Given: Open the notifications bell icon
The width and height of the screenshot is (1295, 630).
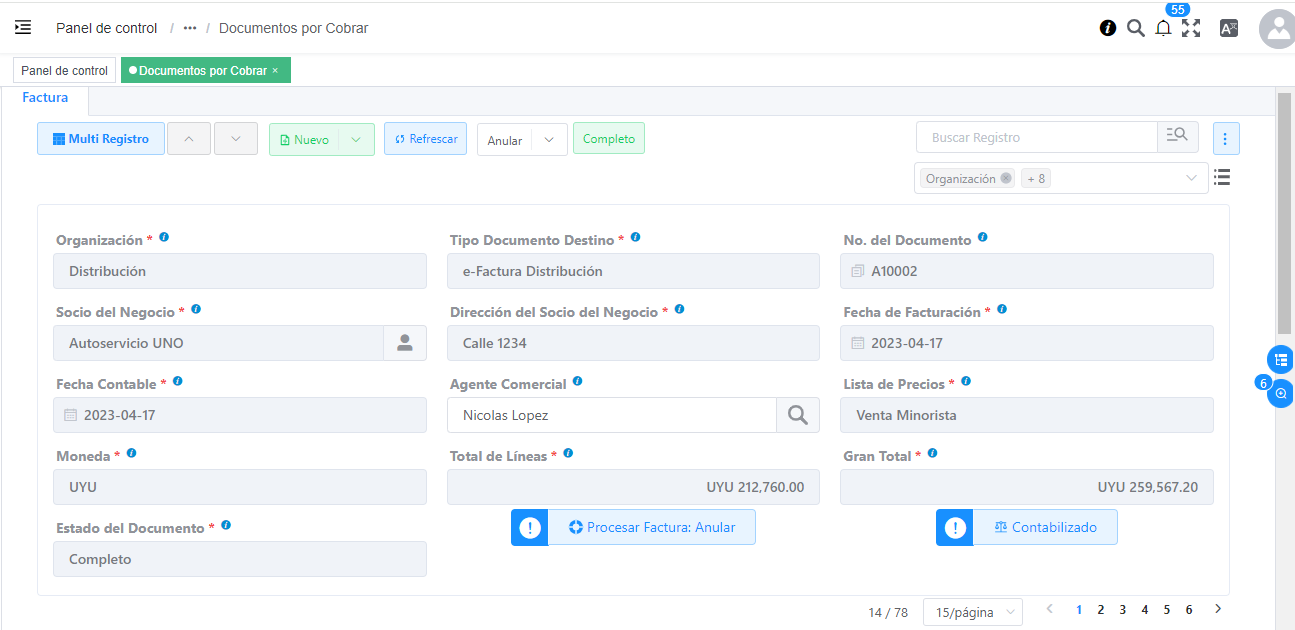Looking at the screenshot, I should pyautogui.click(x=1163, y=29).
